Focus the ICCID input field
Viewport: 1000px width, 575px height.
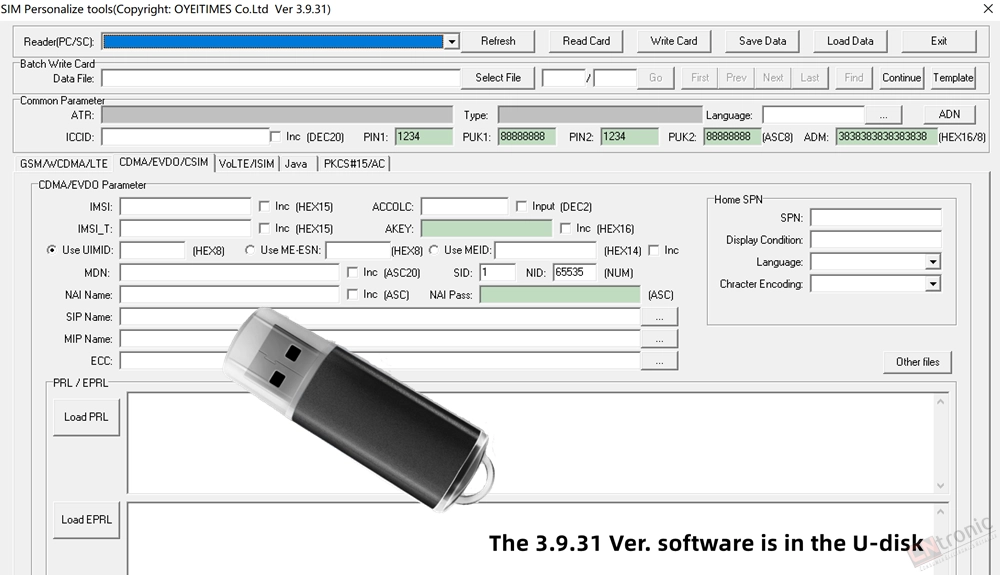click(x=185, y=137)
